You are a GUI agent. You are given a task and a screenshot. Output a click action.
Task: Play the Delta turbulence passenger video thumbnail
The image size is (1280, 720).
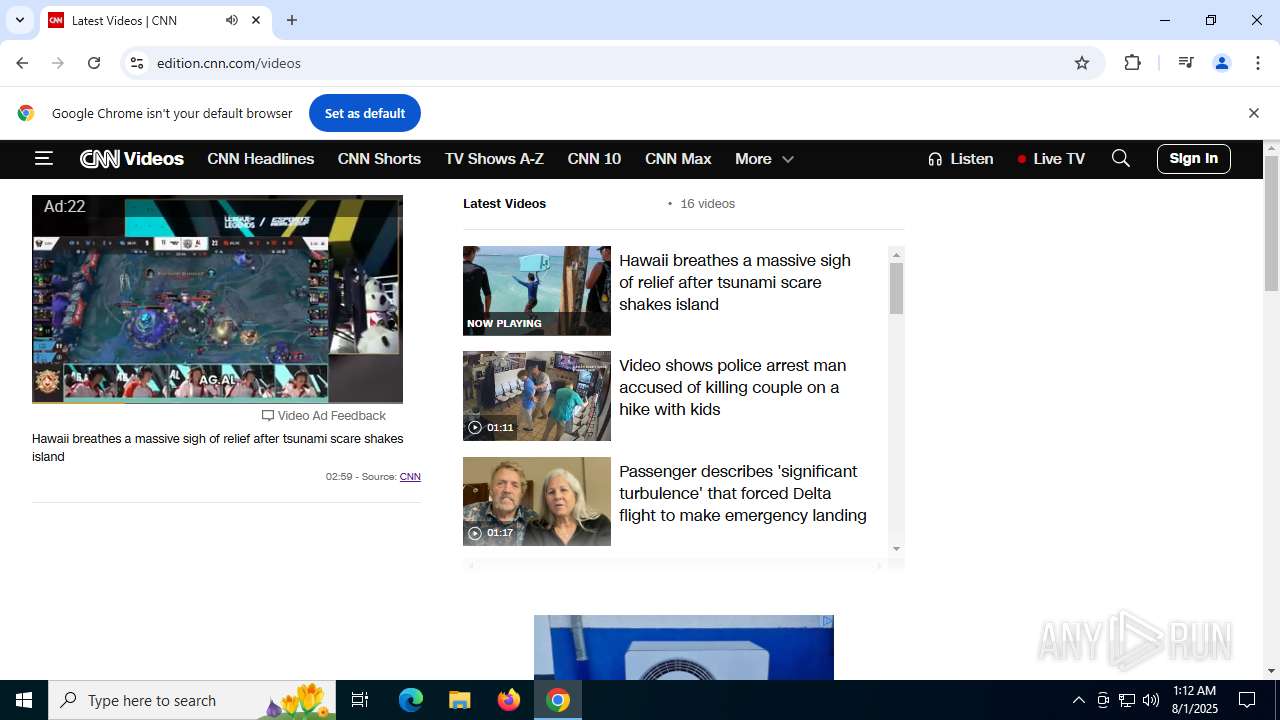coord(537,501)
